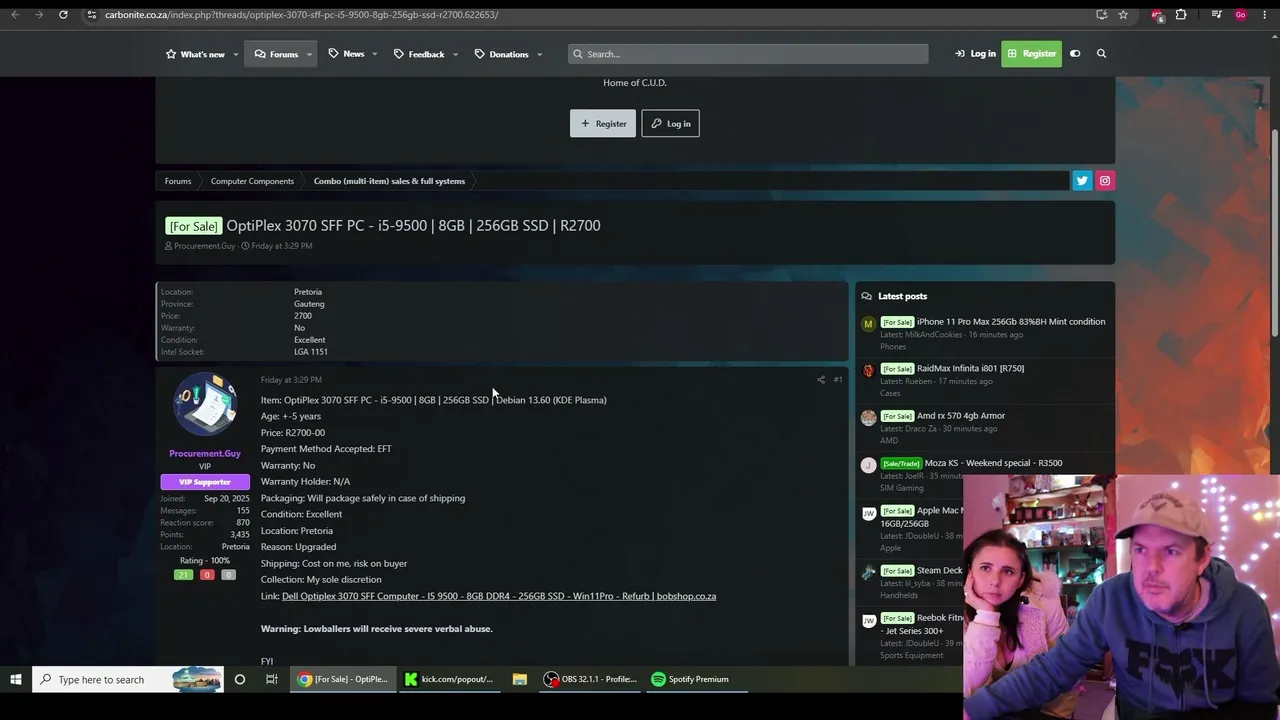Viewport: 1280px width, 720px height.
Task: Toggle the dark/light theme switch
Action: point(1075,54)
